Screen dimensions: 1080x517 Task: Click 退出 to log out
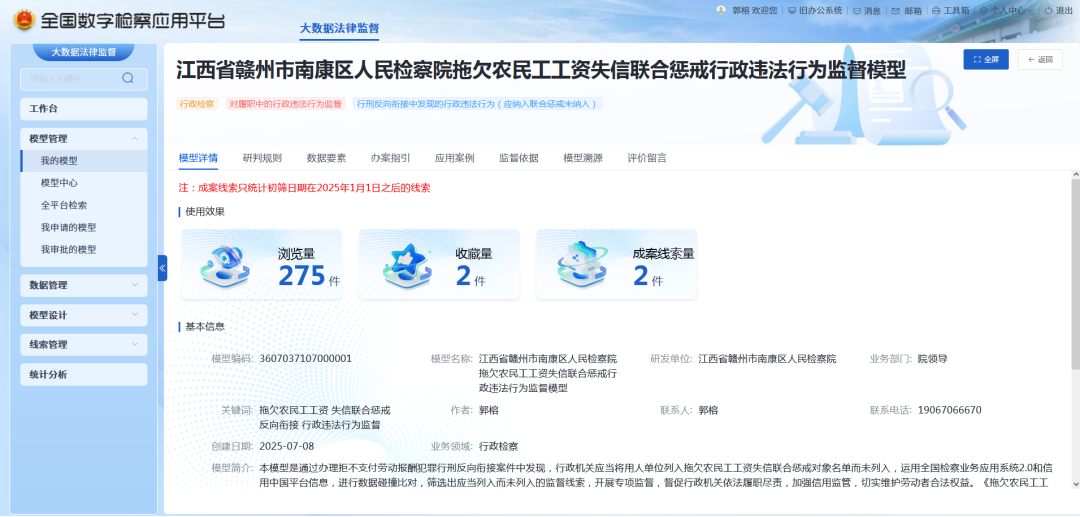[1058, 11]
